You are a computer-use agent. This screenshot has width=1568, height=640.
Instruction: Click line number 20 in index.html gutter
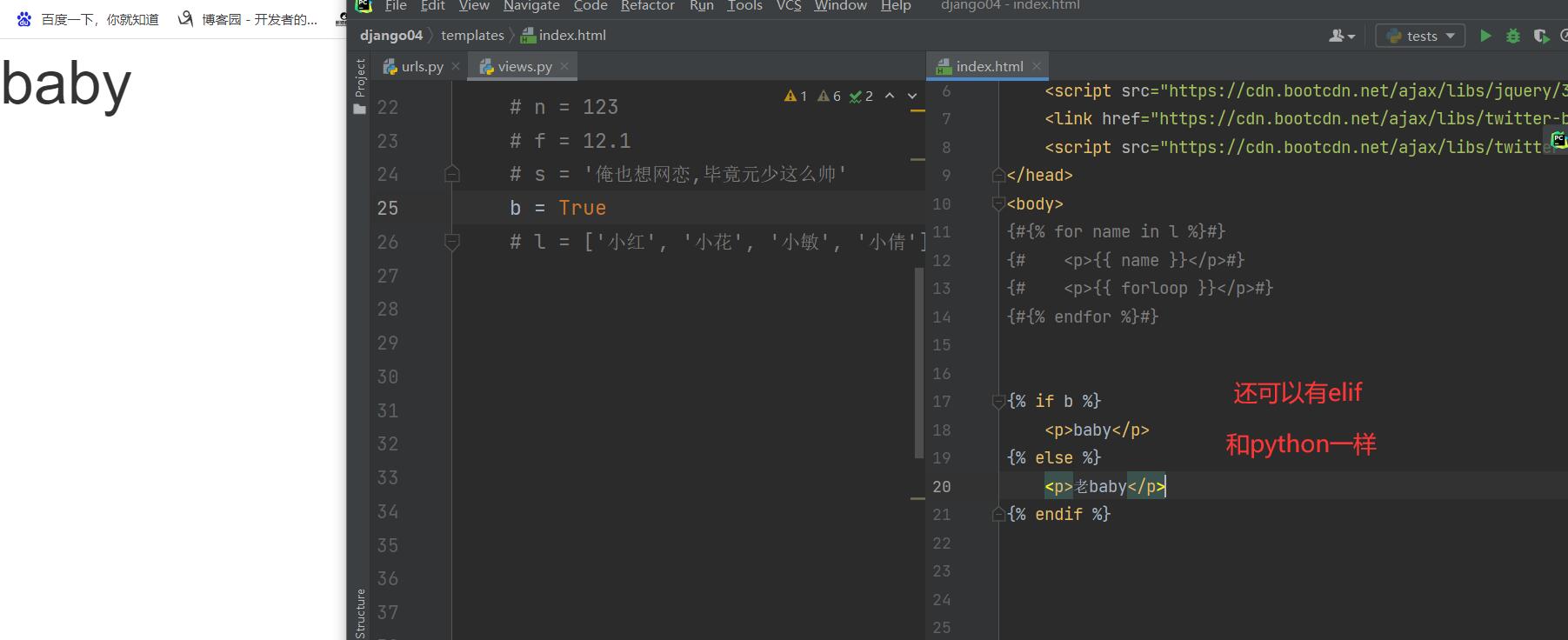[942, 487]
